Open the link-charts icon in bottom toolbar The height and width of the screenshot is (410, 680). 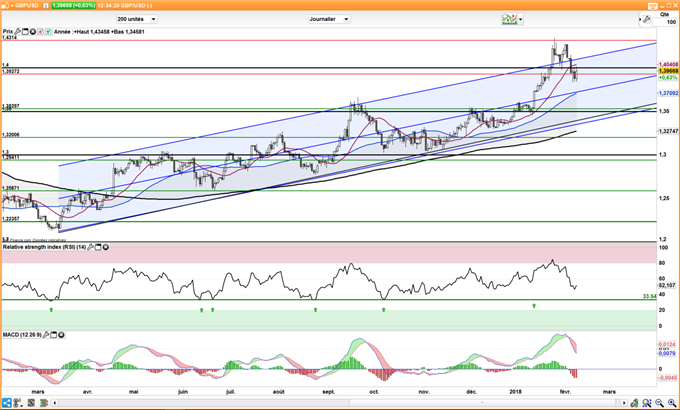coord(17,403)
